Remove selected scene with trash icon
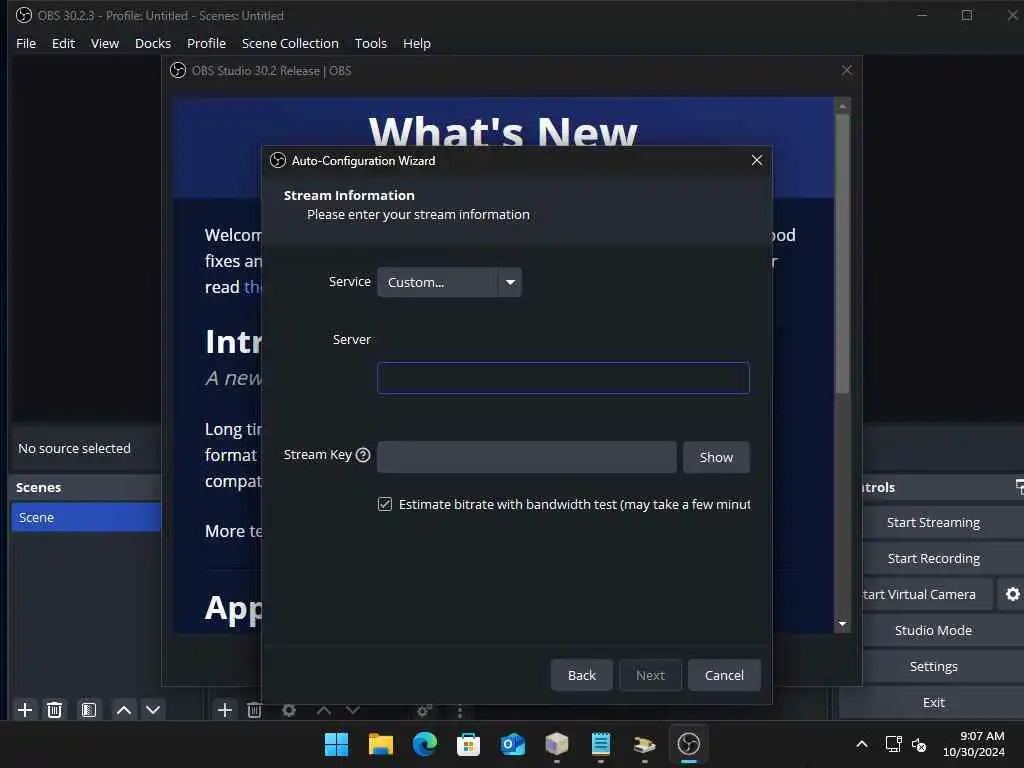1024x768 pixels. click(x=55, y=709)
